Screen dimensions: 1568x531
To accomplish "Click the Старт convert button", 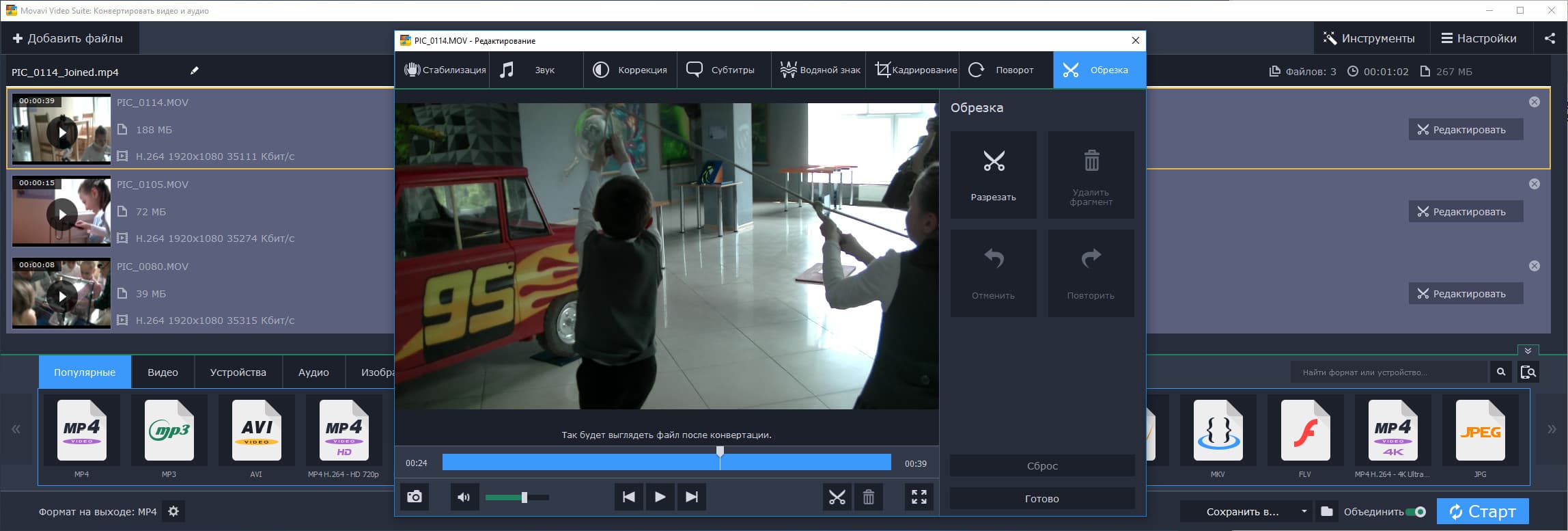I will 1482,511.
